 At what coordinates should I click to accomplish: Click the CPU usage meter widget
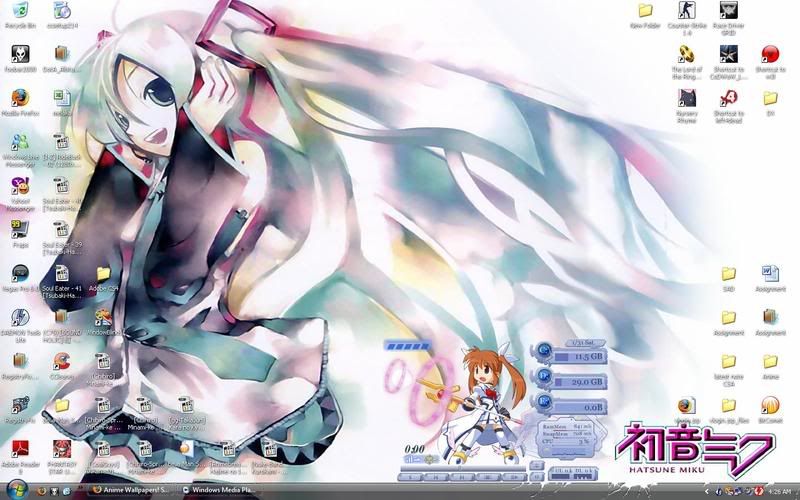tap(565, 441)
